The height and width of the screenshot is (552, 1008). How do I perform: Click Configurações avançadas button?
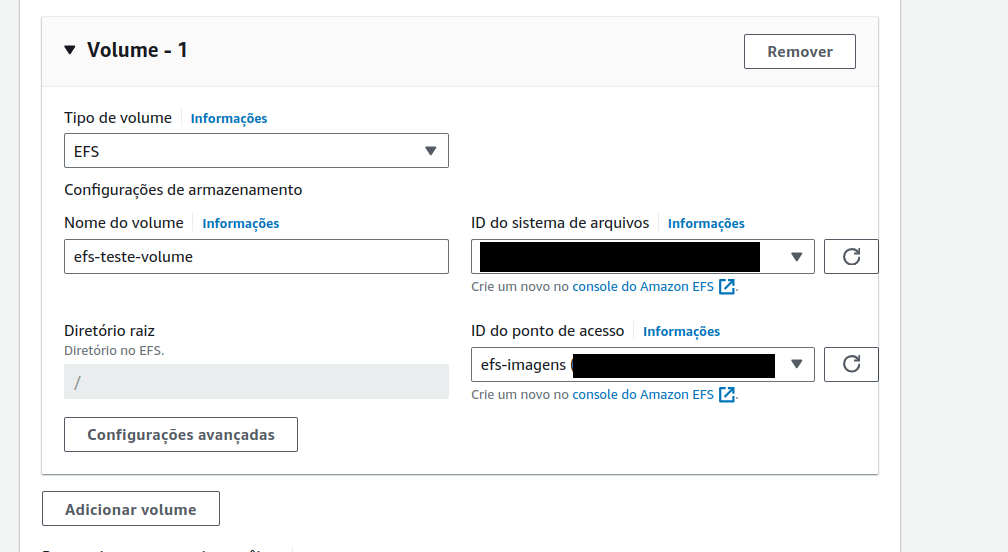click(x=181, y=435)
